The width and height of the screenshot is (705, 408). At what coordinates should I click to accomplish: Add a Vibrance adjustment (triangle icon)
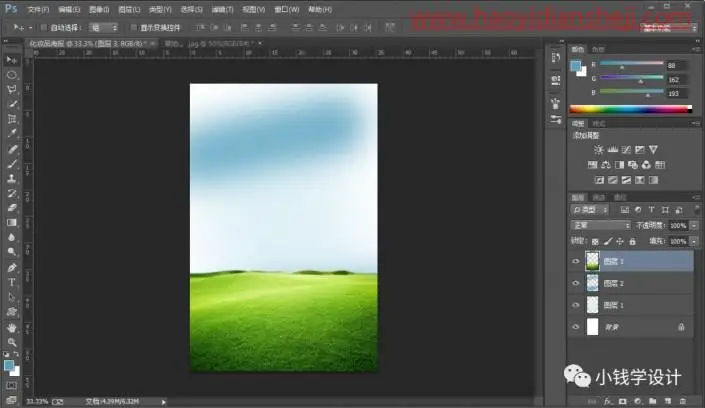tap(653, 149)
